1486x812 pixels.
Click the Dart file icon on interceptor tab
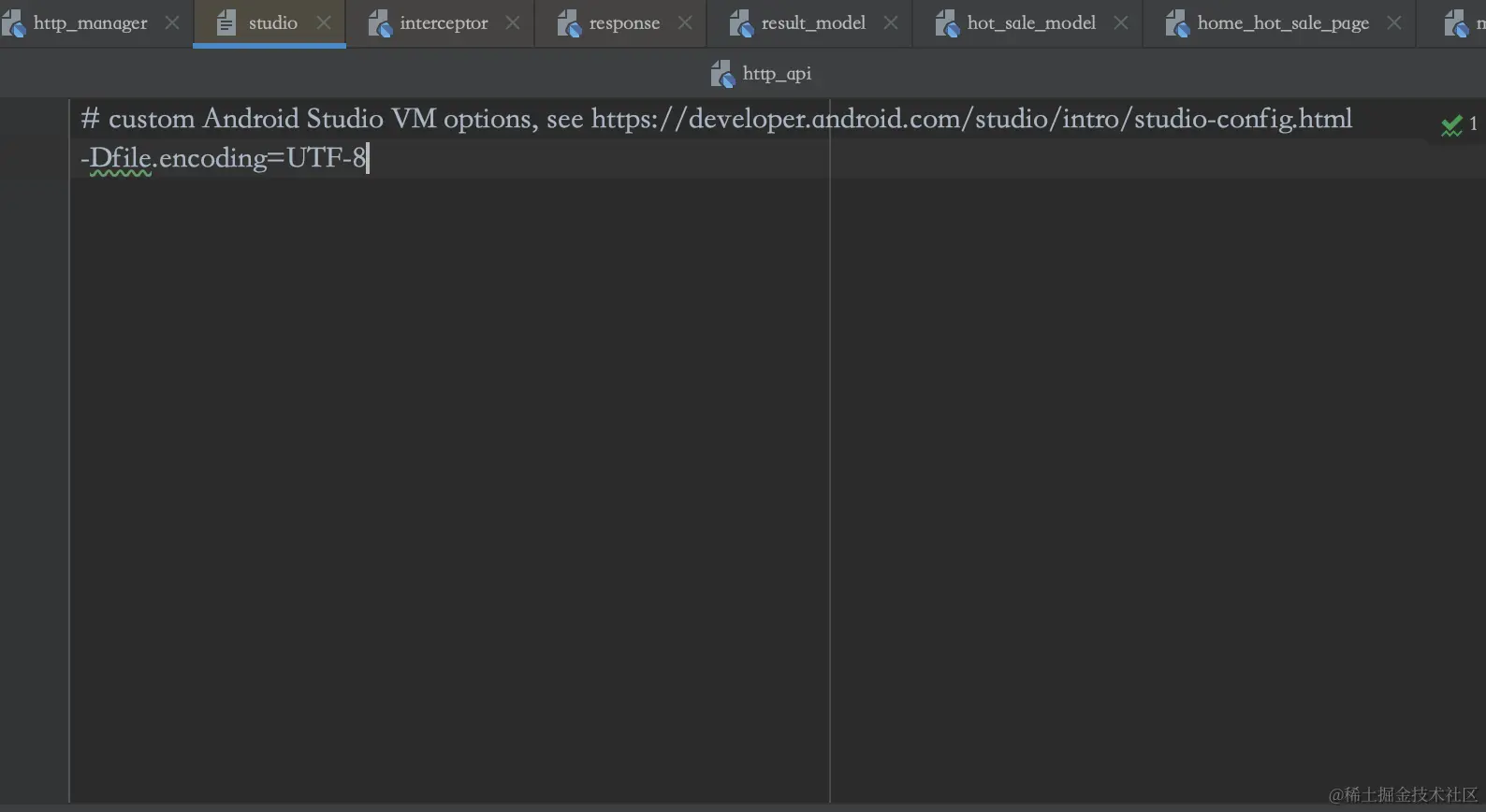click(379, 23)
